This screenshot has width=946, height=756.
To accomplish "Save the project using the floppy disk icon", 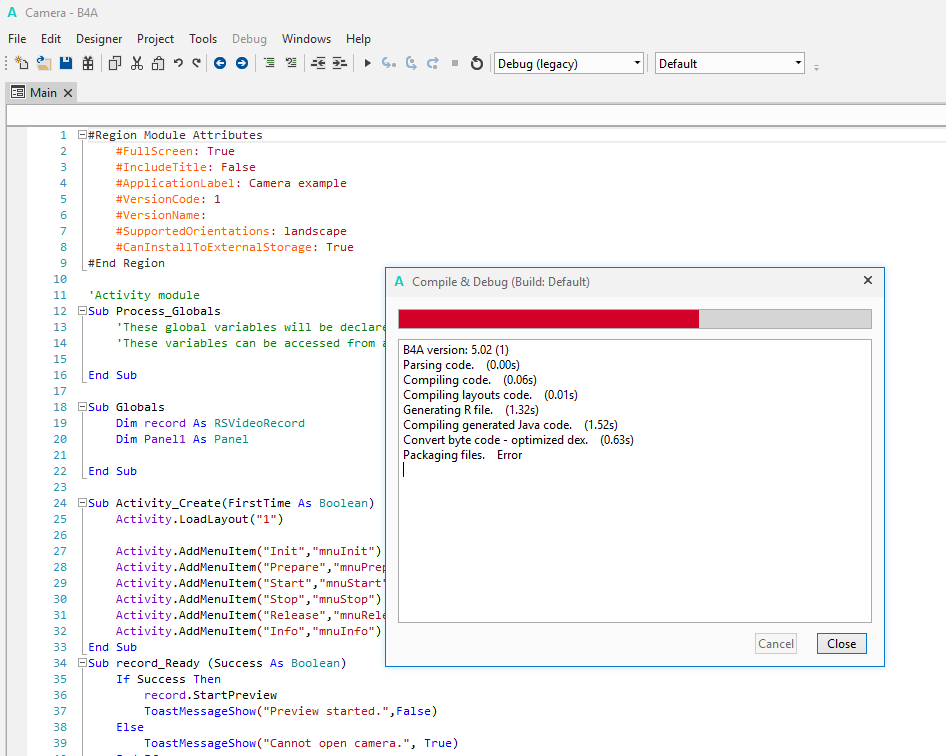I will pos(66,63).
